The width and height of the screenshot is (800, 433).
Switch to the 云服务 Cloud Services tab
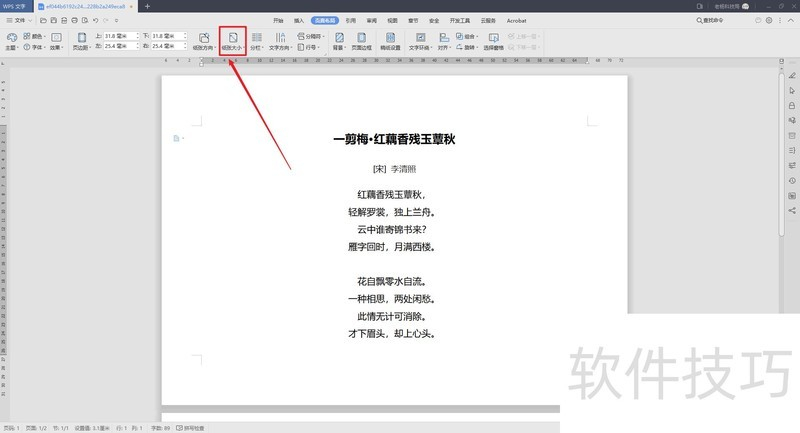pyautogui.click(x=488, y=20)
